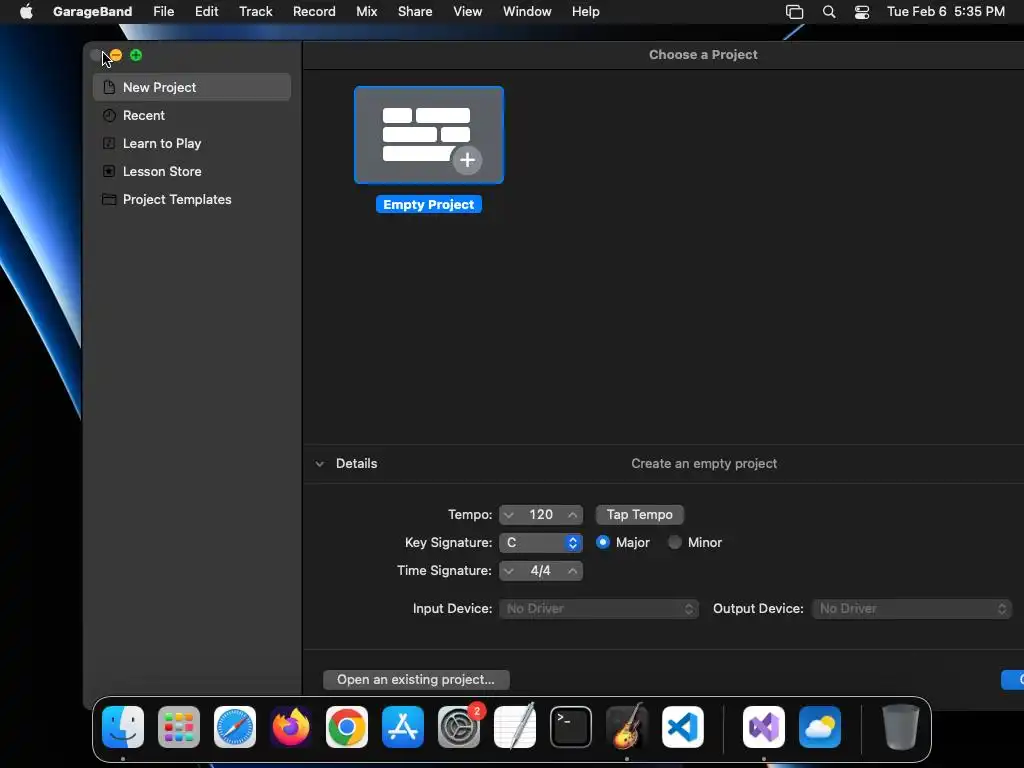Open Visual Studio purple icon in Dock
This screenshot has height=768, width=1024.
[x=764, y=727]
